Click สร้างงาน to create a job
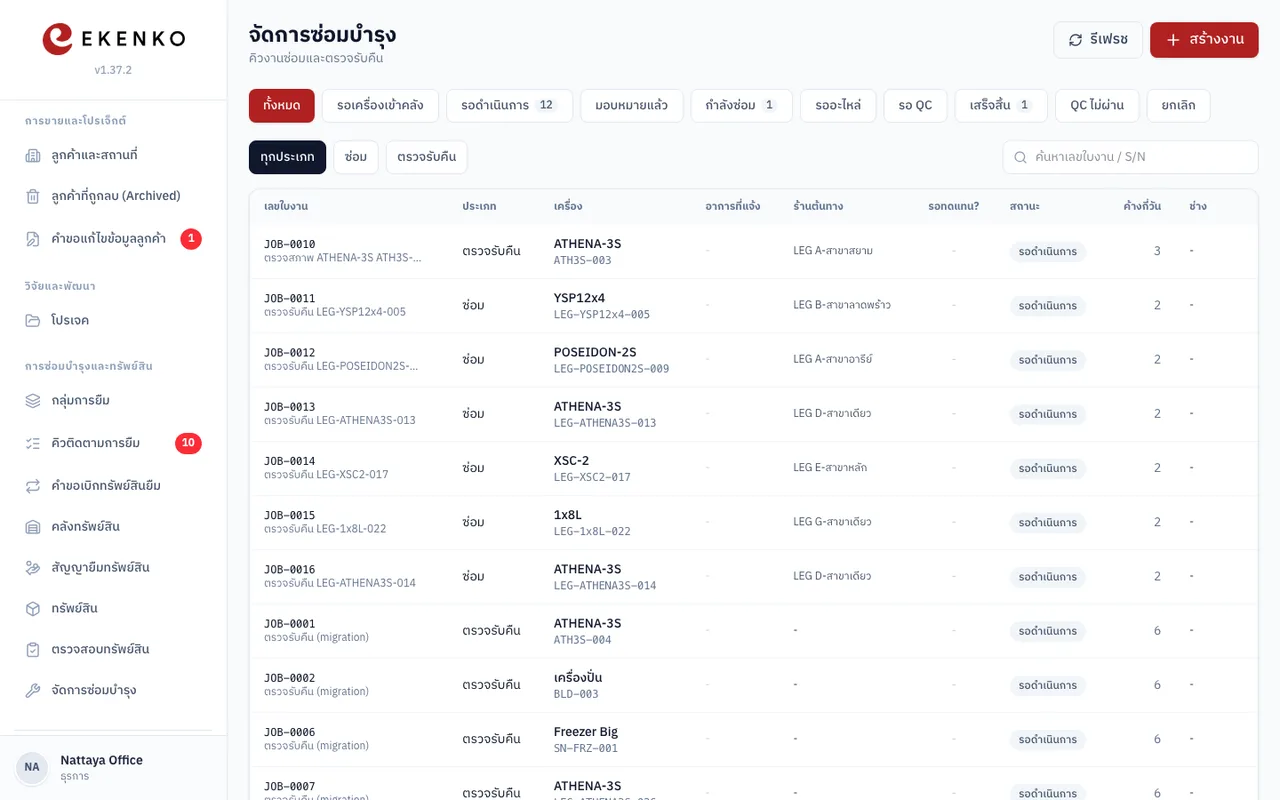 1204,40
